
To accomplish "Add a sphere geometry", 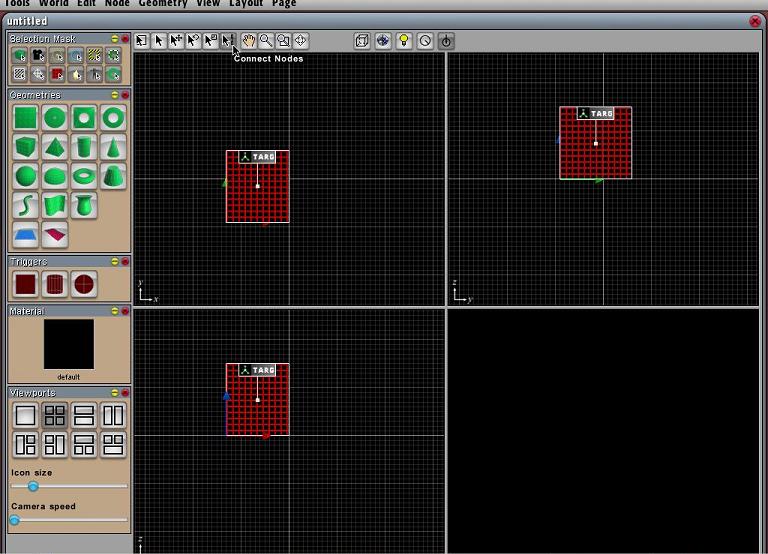I will coord(25,177).
